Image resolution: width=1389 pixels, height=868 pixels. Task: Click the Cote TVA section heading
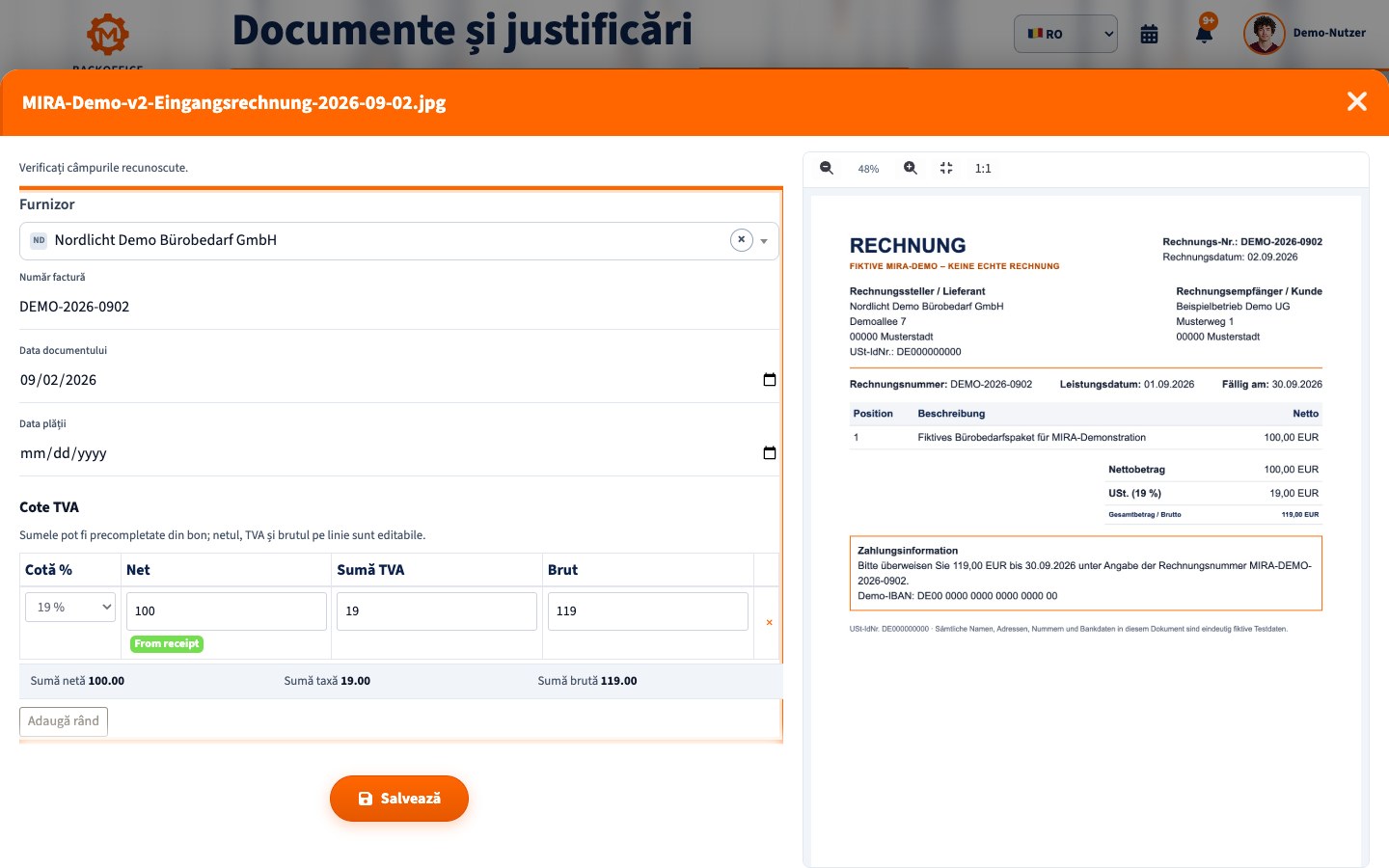pos(49,507)
